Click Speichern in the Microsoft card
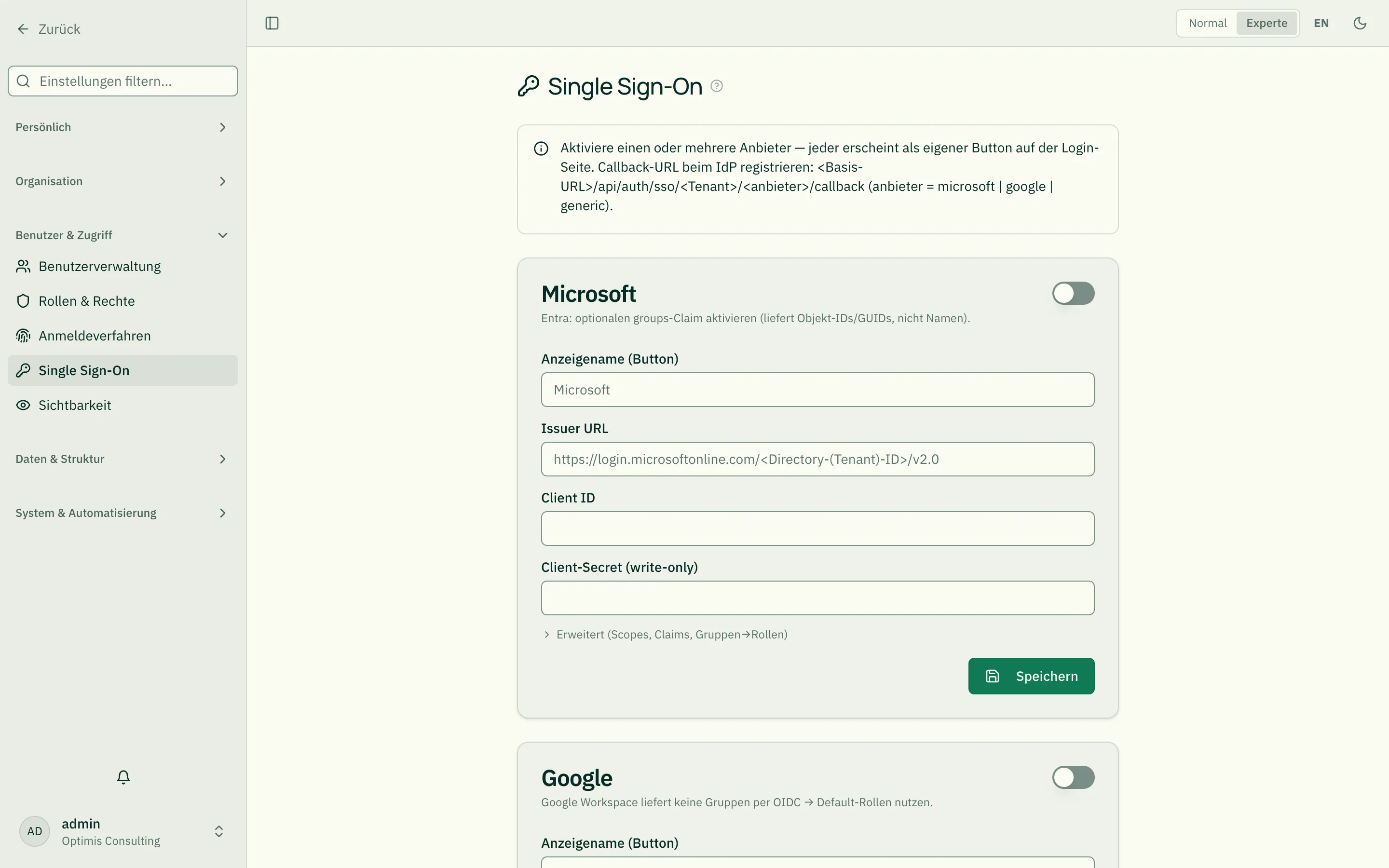 coord(1031,676)
